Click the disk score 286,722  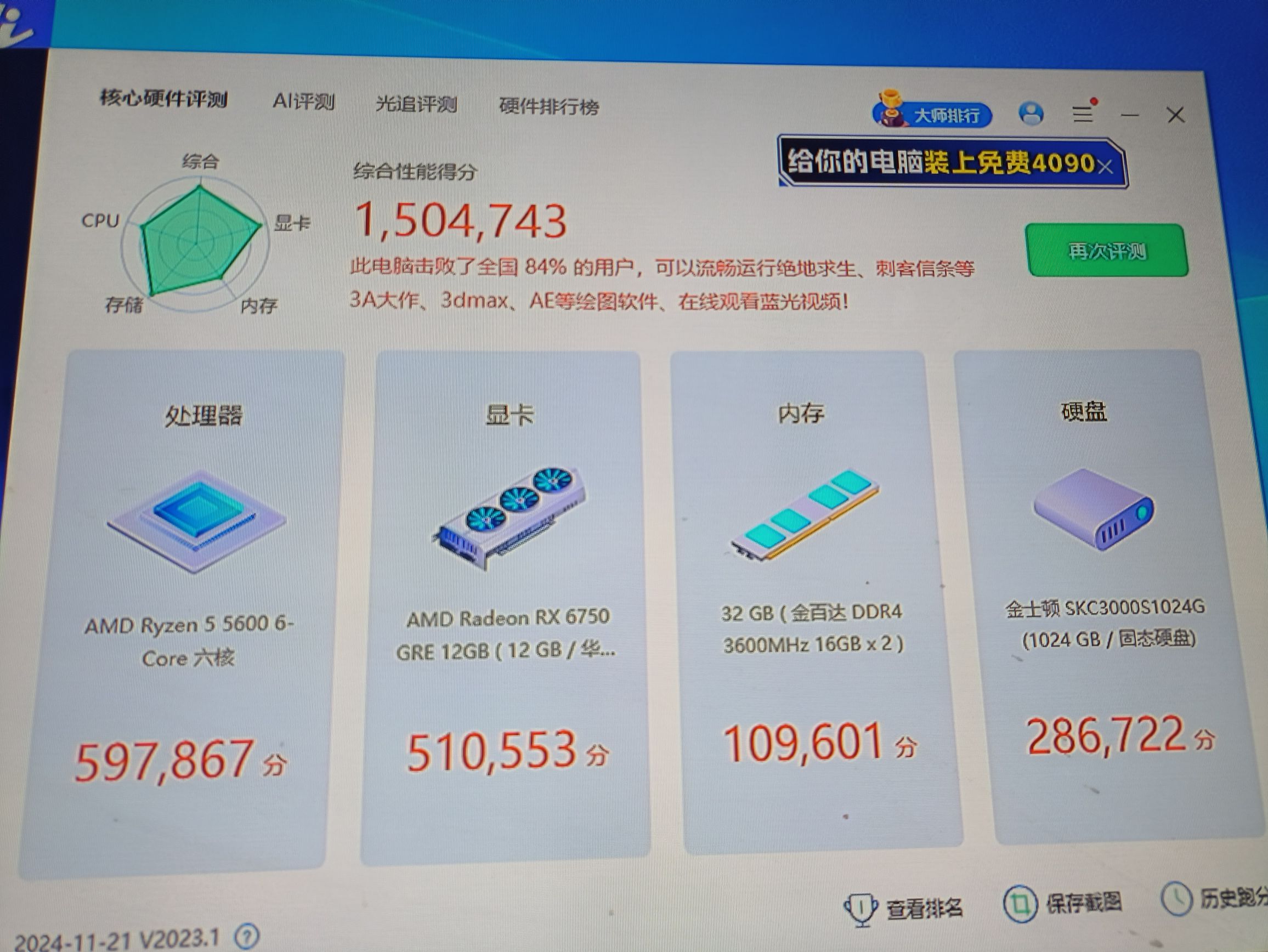click(x=1106, y=735)
